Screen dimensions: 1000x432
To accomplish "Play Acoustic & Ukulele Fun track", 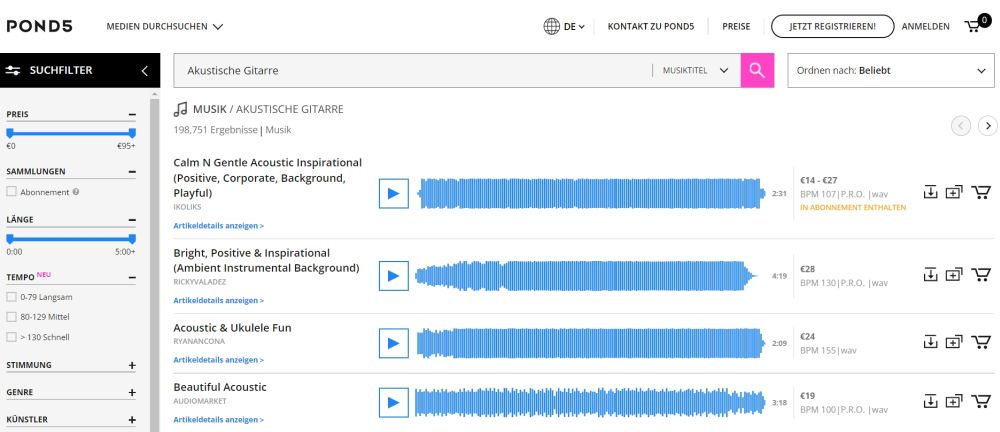I will point(393,343).
